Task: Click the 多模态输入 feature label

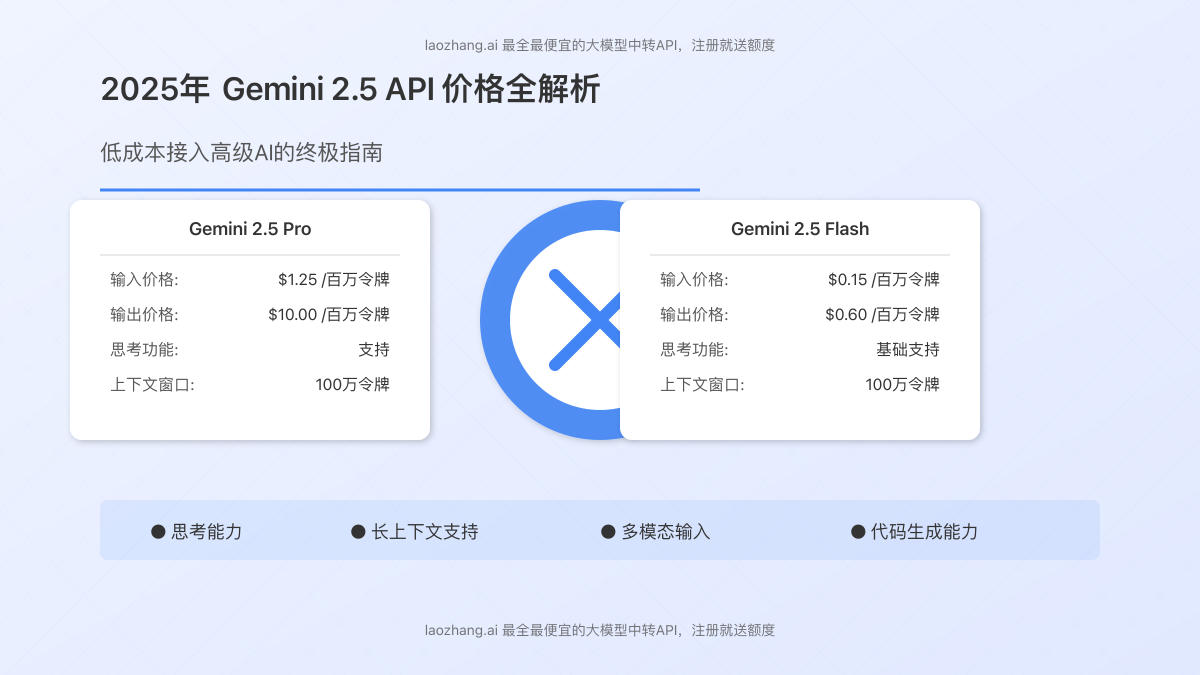Action: [666, 532]
